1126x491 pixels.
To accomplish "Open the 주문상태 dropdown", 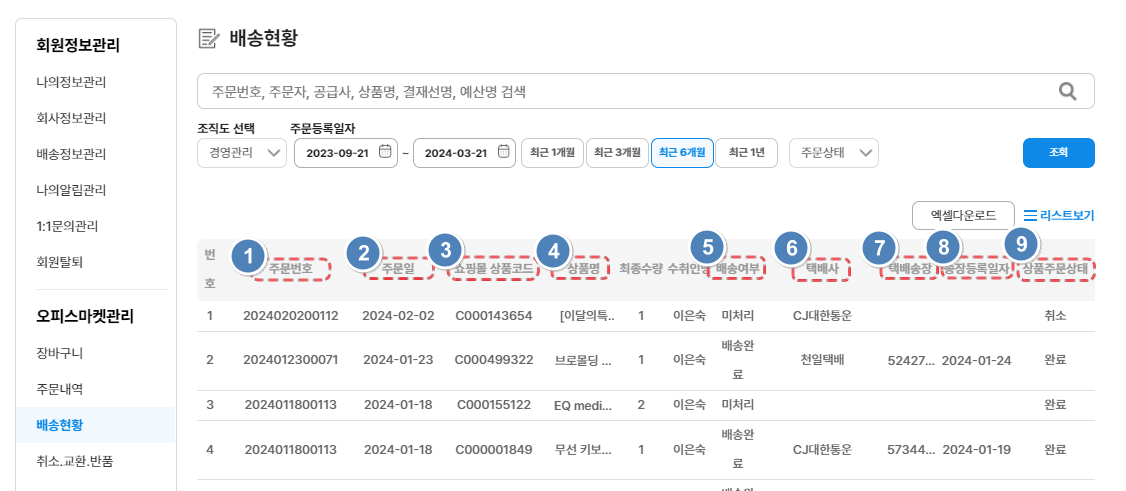I will [834, 153].
